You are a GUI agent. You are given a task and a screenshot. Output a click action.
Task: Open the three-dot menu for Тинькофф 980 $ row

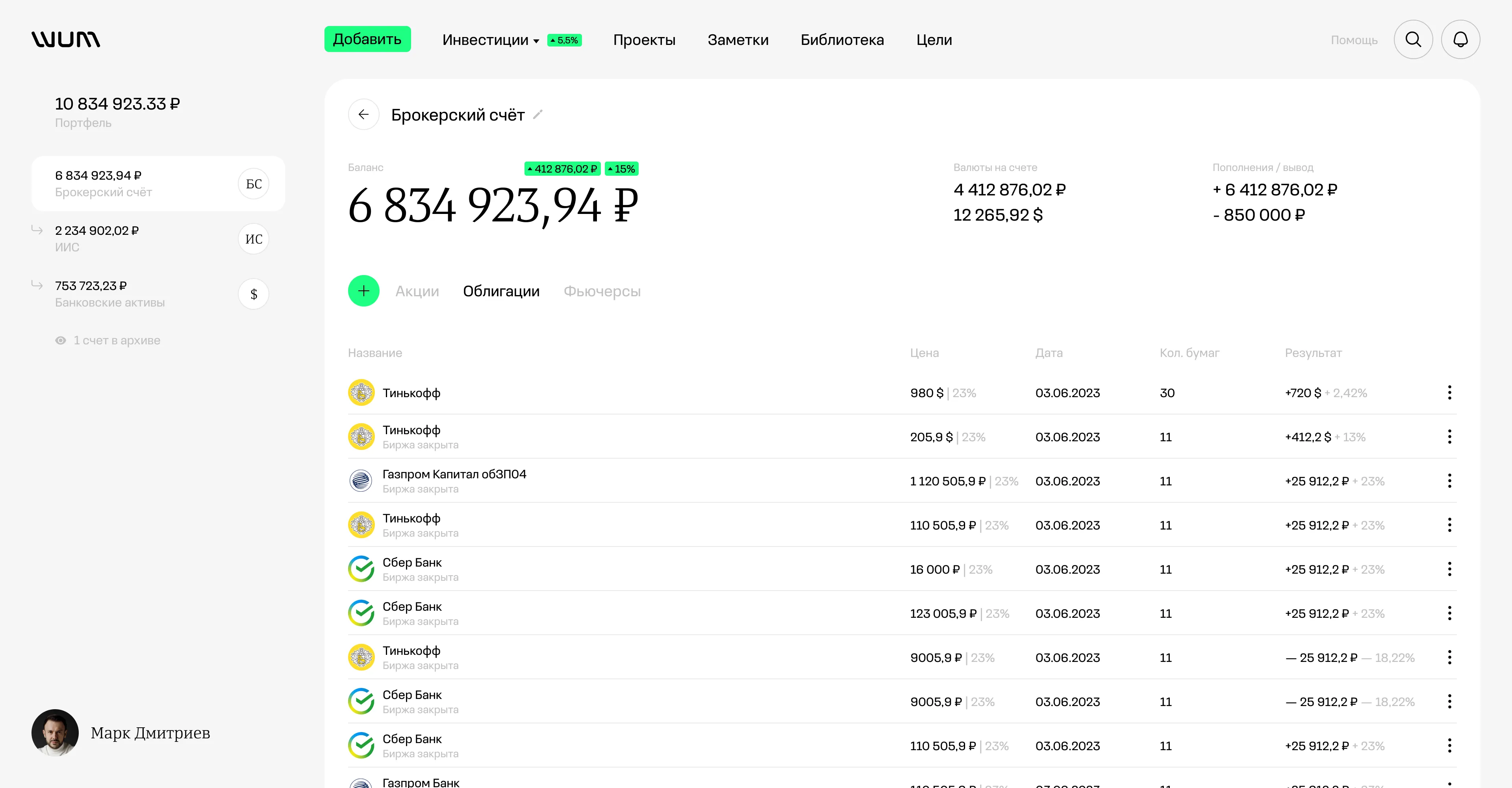1449,393
